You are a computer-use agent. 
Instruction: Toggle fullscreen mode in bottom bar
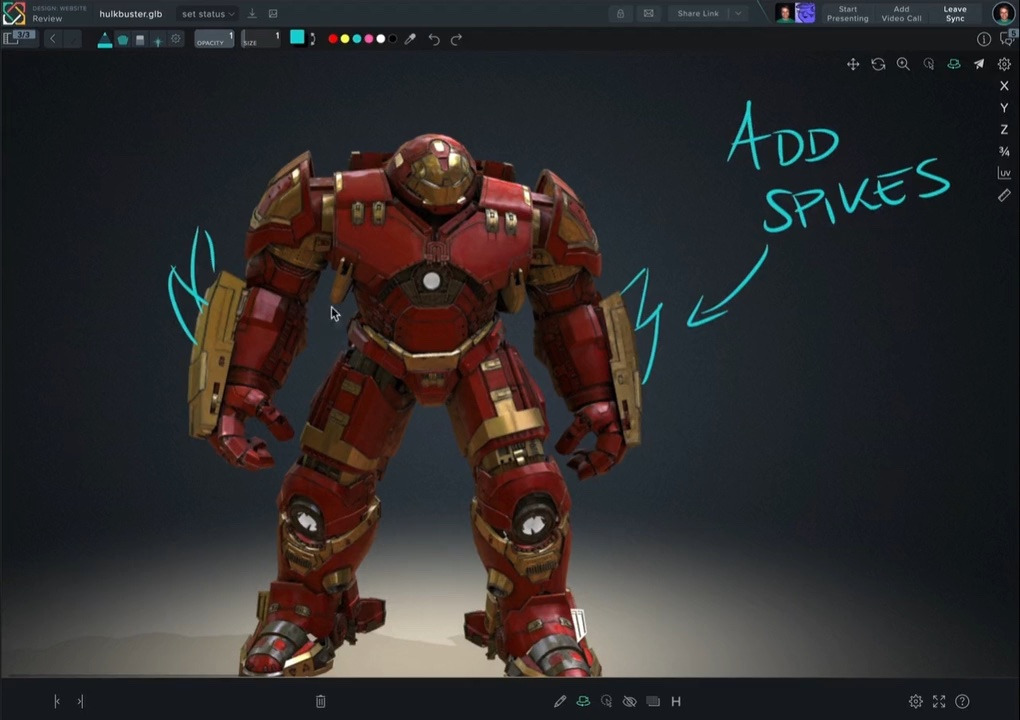pos(938,701)
